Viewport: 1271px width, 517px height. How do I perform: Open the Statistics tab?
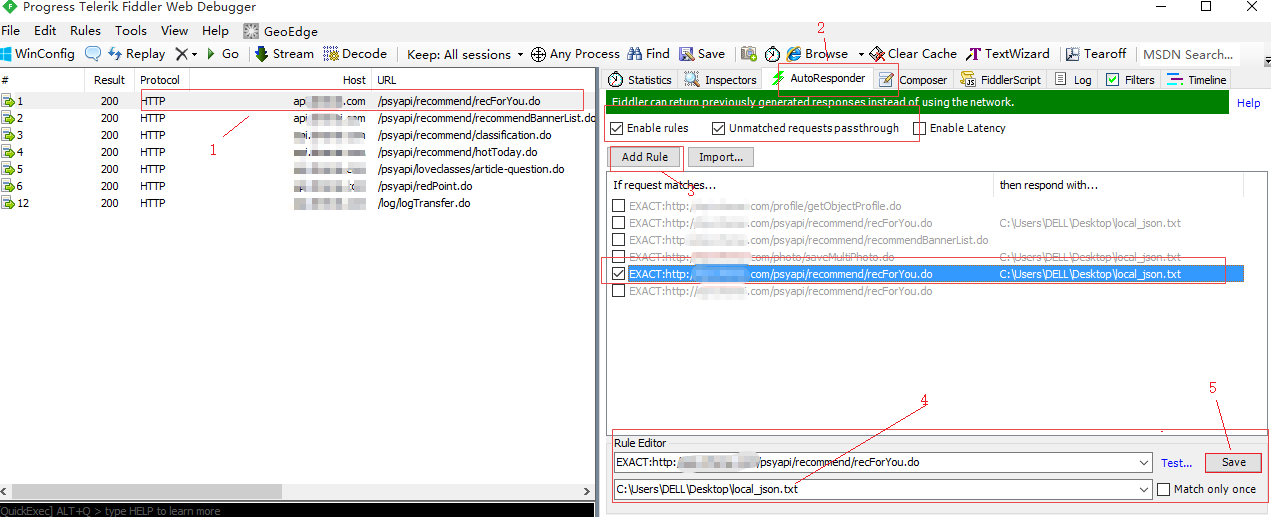coord(640,80)
